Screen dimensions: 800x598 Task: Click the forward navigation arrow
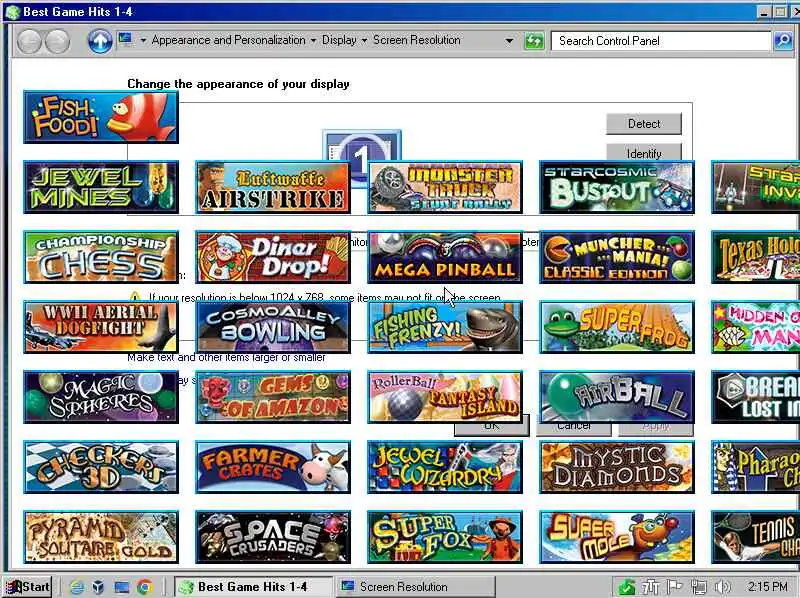(x=57, y=41)
